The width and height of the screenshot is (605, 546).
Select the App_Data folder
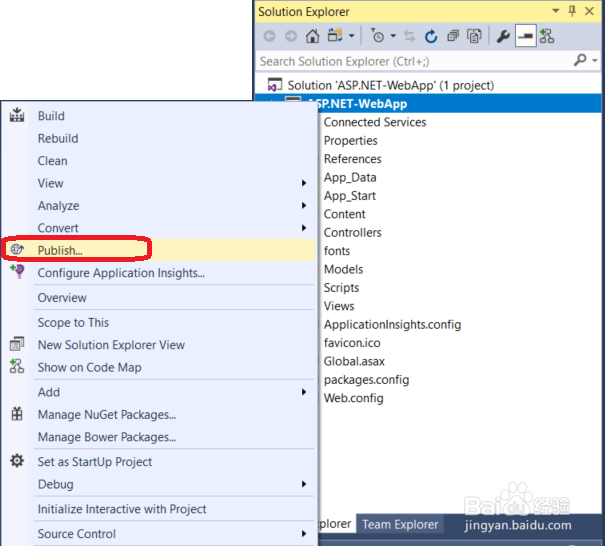[x=350, y=177]
